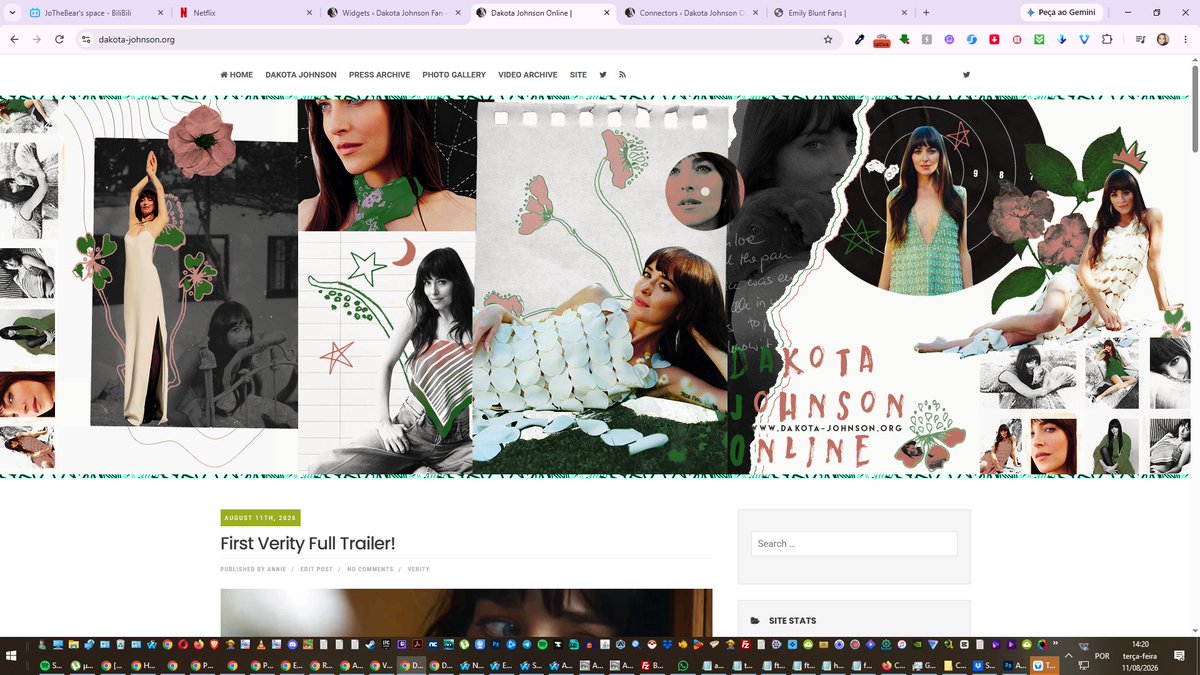Open the Chrome profile avatar
This screenshot has height=675, width=1200.
1163,39
